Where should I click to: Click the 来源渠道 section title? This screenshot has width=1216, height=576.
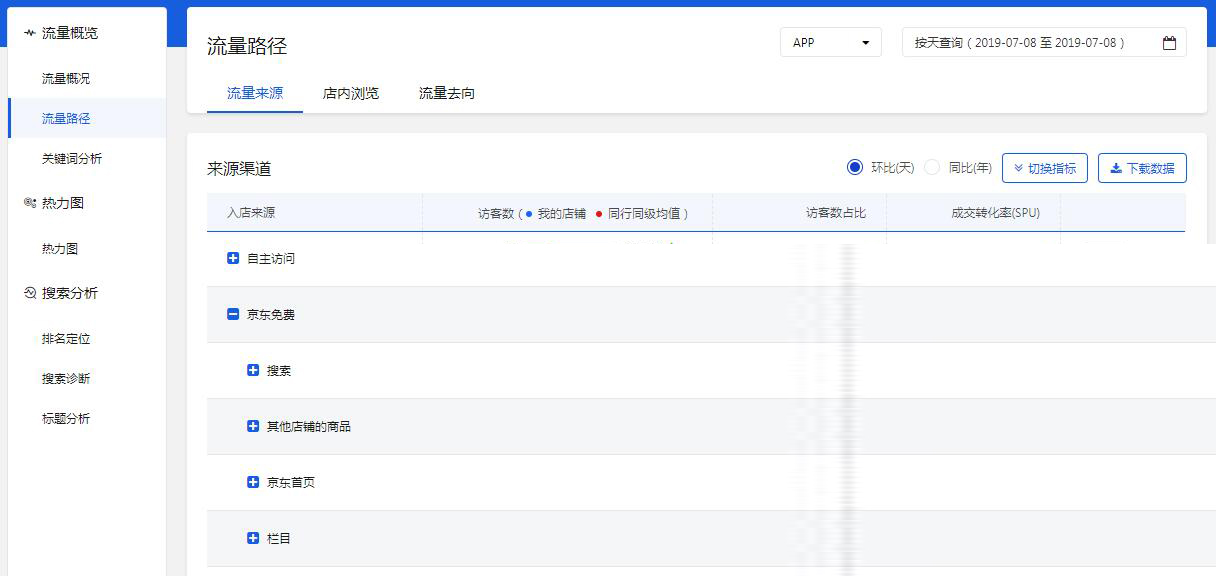tap(239, 168)
